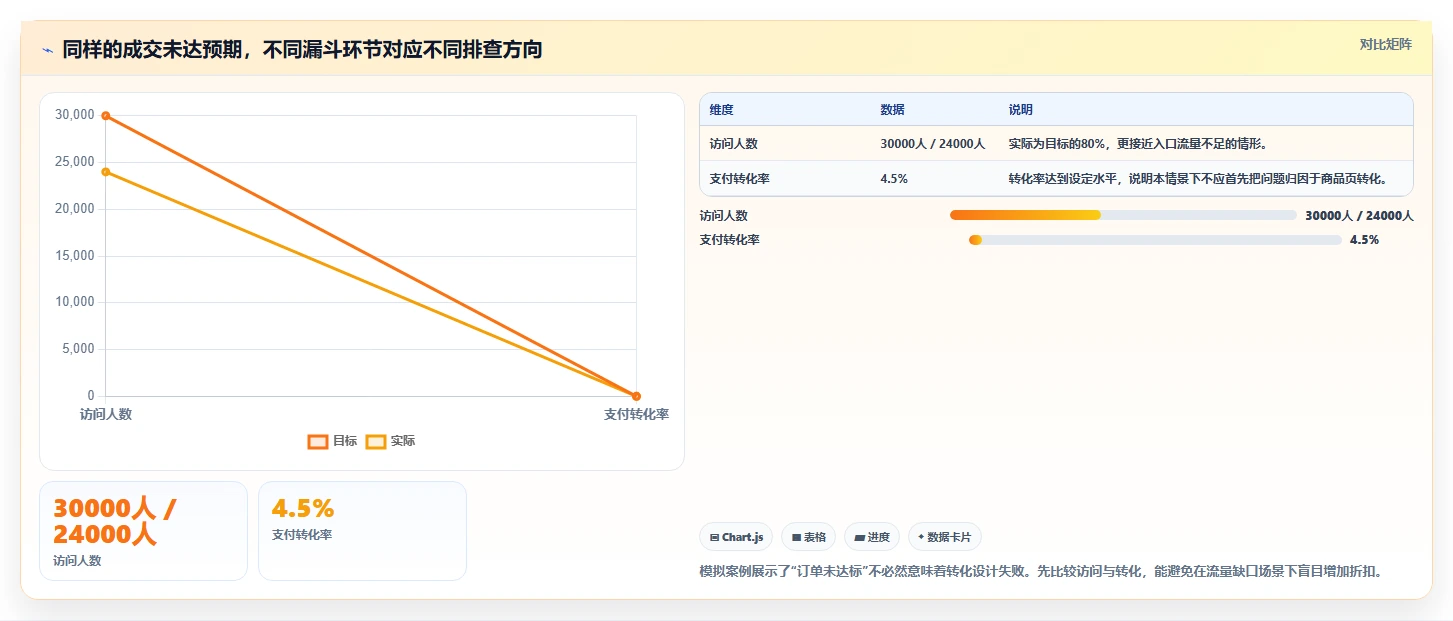Click the 访问人数 progress bar
This screenshot has width=1453, height=621.
(x=1123, y=215)
